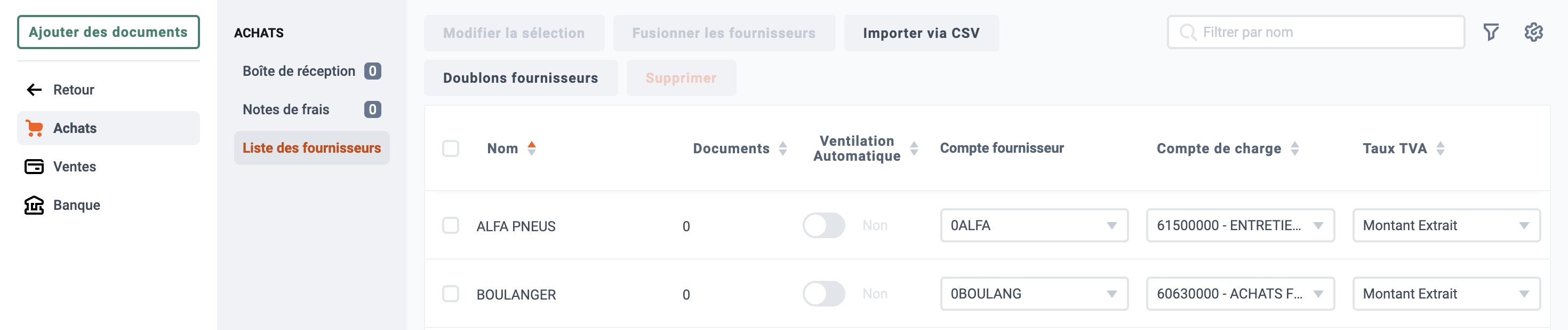1568x330 pixels.
Task: Sort by Nom column arrows
Action: click(x=531, y=148)
